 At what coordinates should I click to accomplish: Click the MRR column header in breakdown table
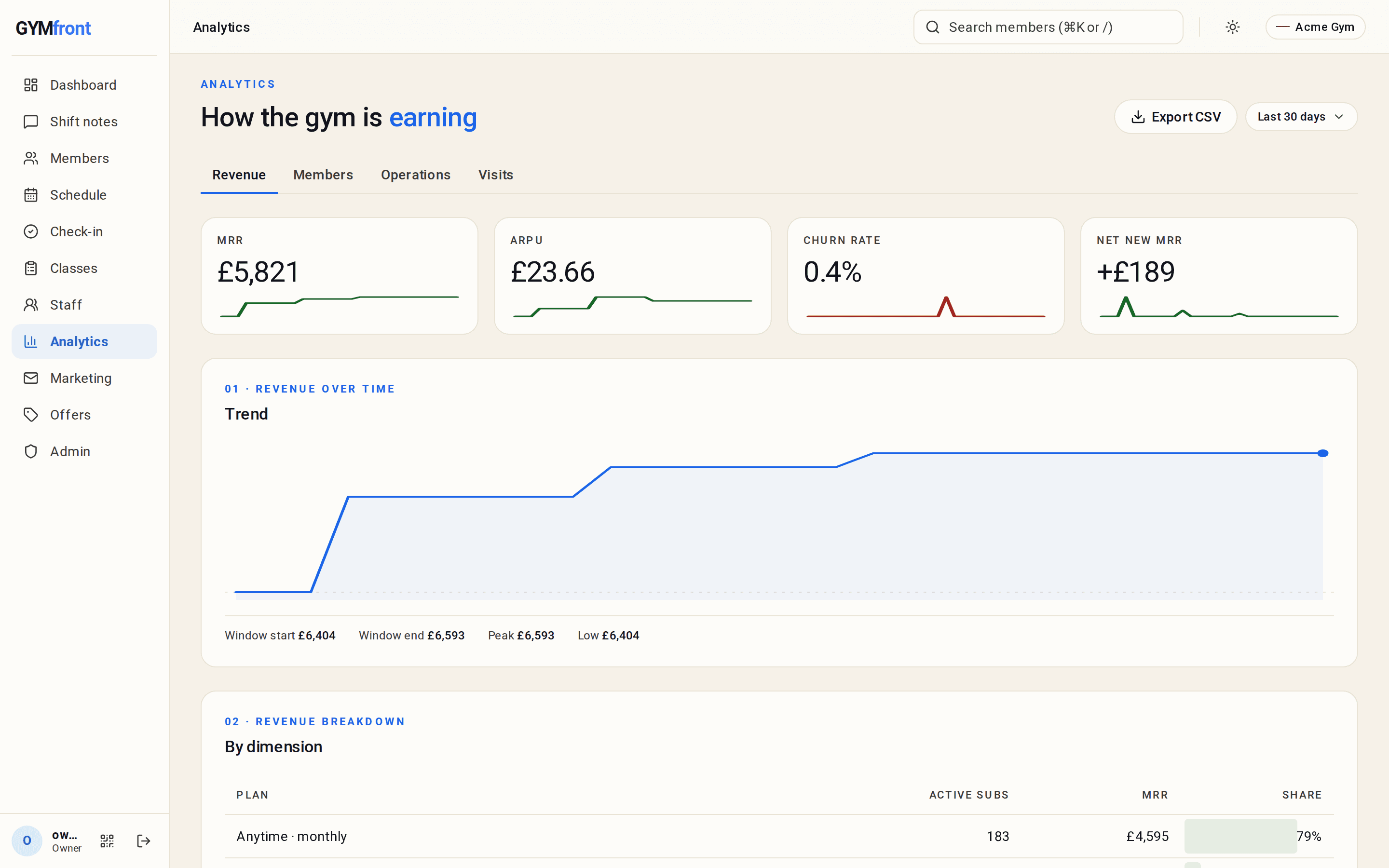pyautogui.click(x=1155, y=795)
